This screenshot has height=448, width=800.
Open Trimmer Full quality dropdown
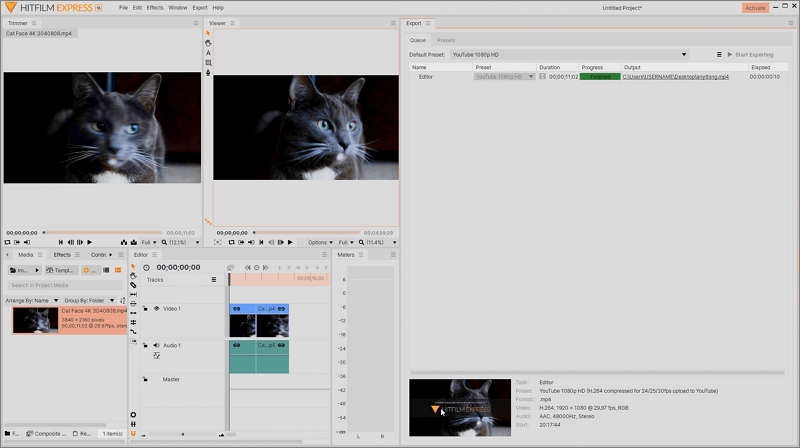pyautogui.click(x=149, y=242)
